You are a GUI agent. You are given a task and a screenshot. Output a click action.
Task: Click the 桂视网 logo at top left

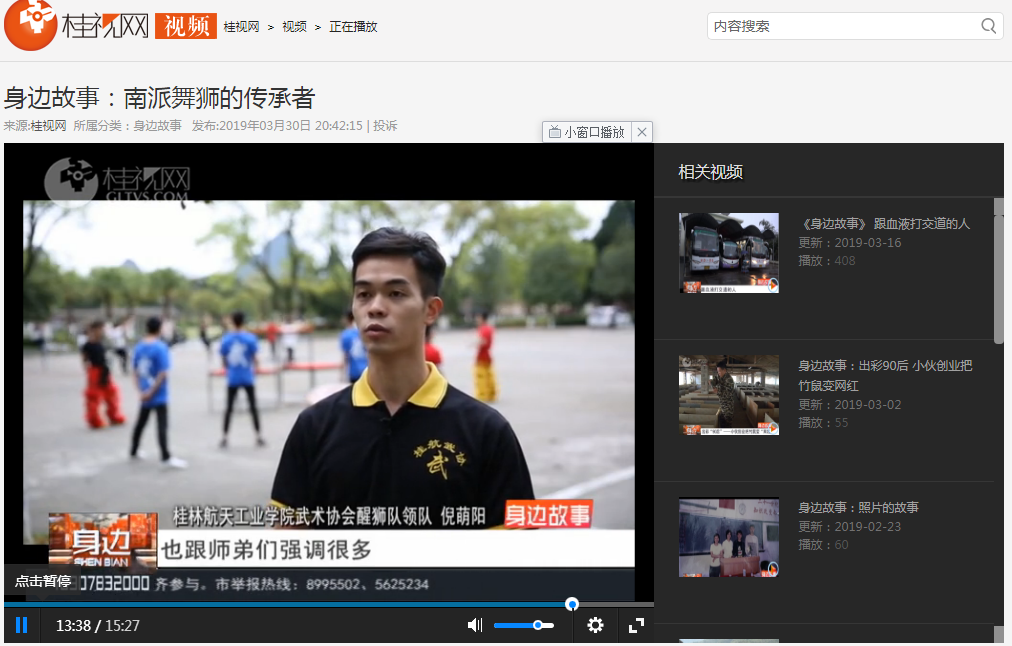(76, 26)
